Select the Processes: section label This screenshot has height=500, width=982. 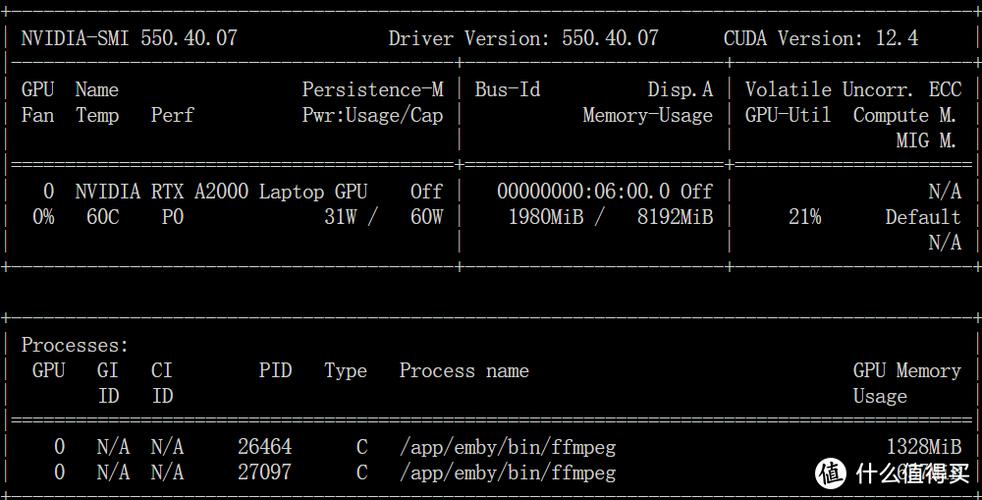click(75, 345)
